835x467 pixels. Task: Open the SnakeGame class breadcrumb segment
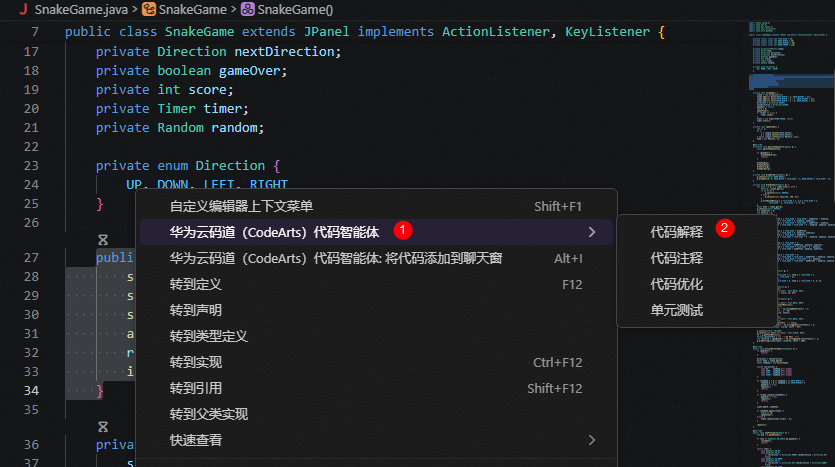click(192, 10)
